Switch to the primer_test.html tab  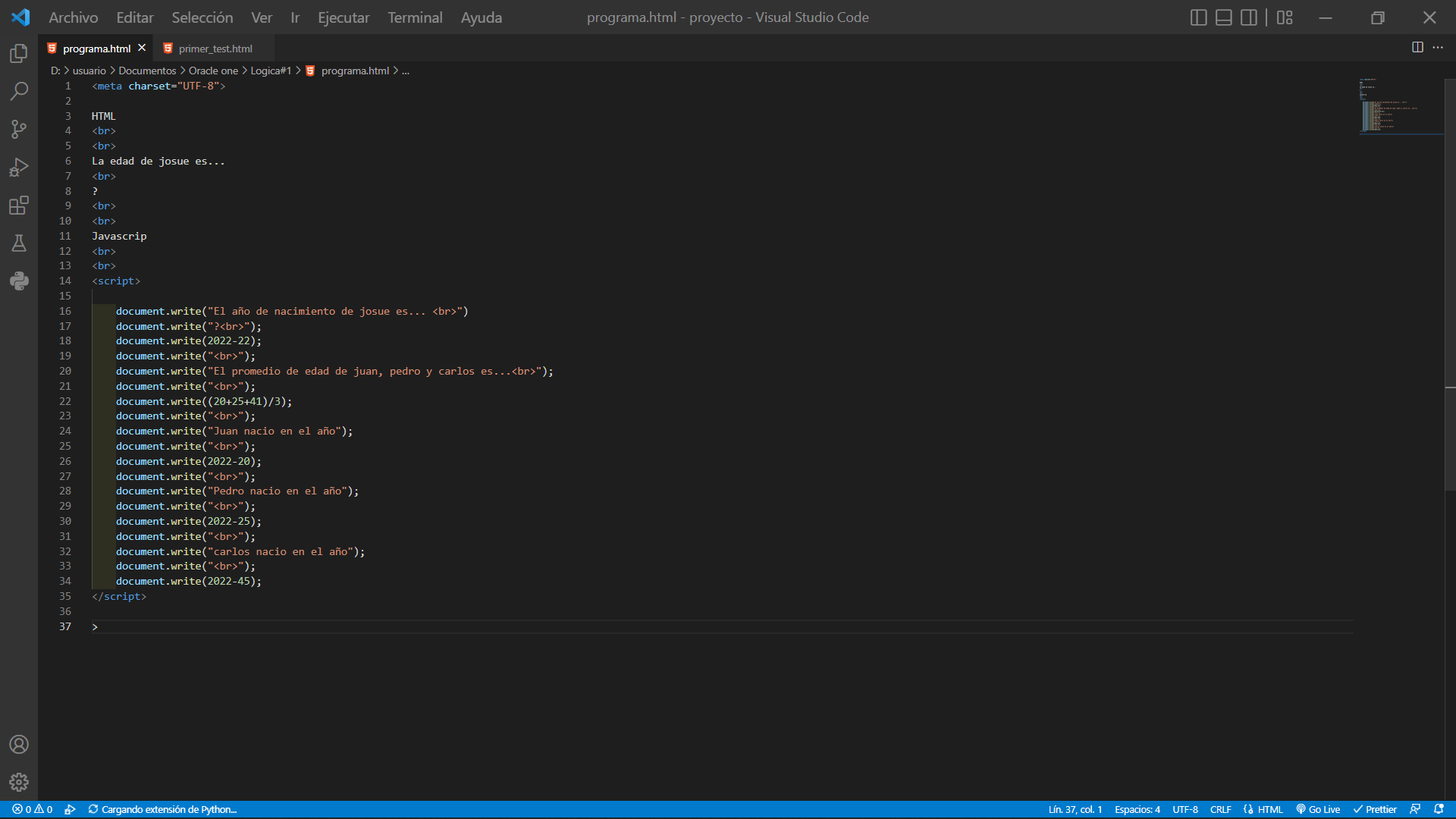point(214,49)
